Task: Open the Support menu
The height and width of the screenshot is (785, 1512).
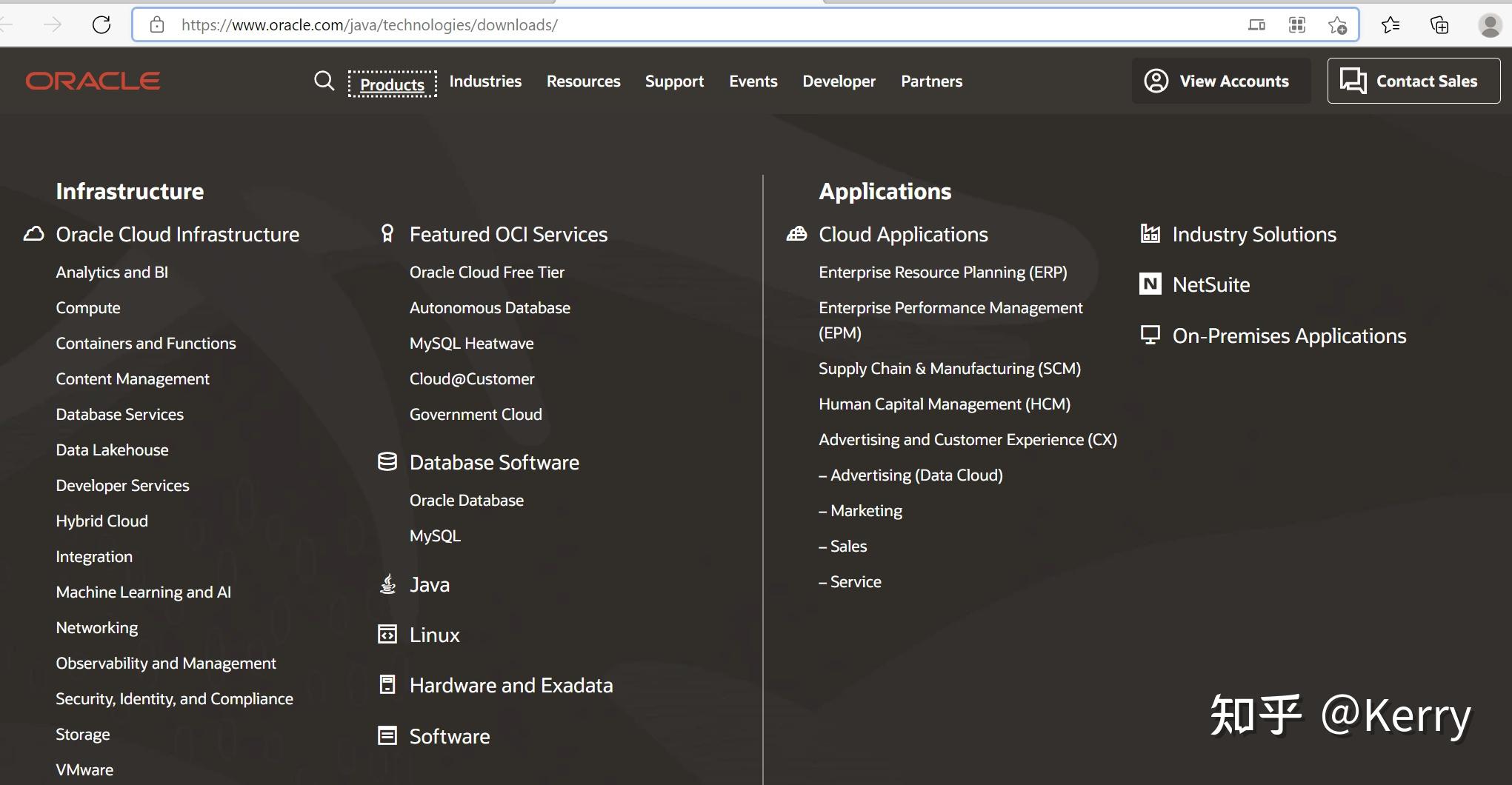Action: (674, 81)
